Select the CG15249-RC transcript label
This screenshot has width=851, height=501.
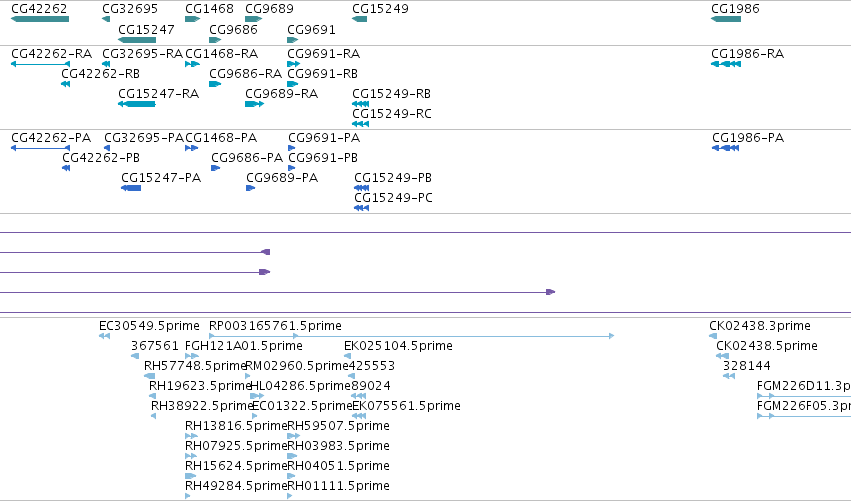pos(392,114)
